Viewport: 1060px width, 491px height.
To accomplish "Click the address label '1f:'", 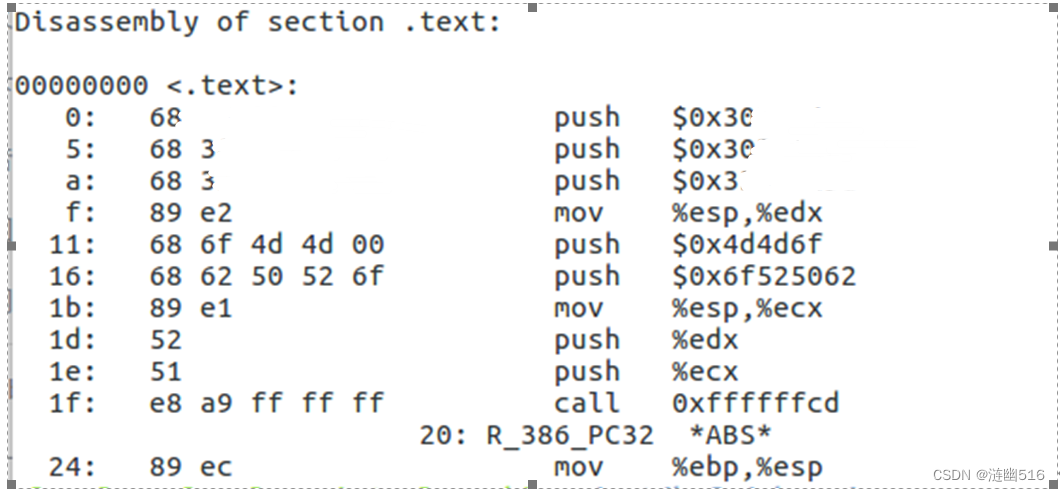I will tap(72, 403).
